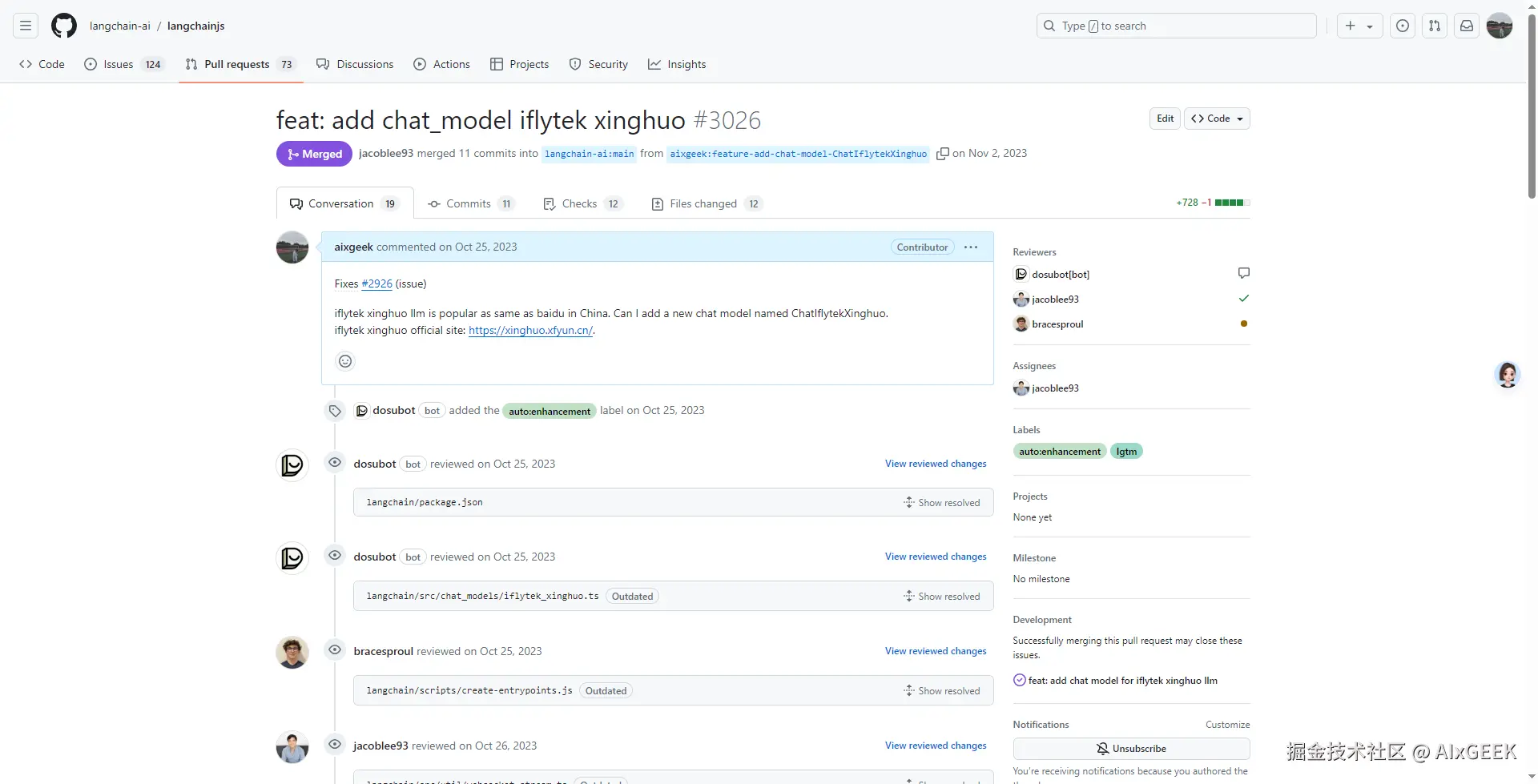
Task: Click the search input field
Action: pyautogui.click(x=1176, y=26)
